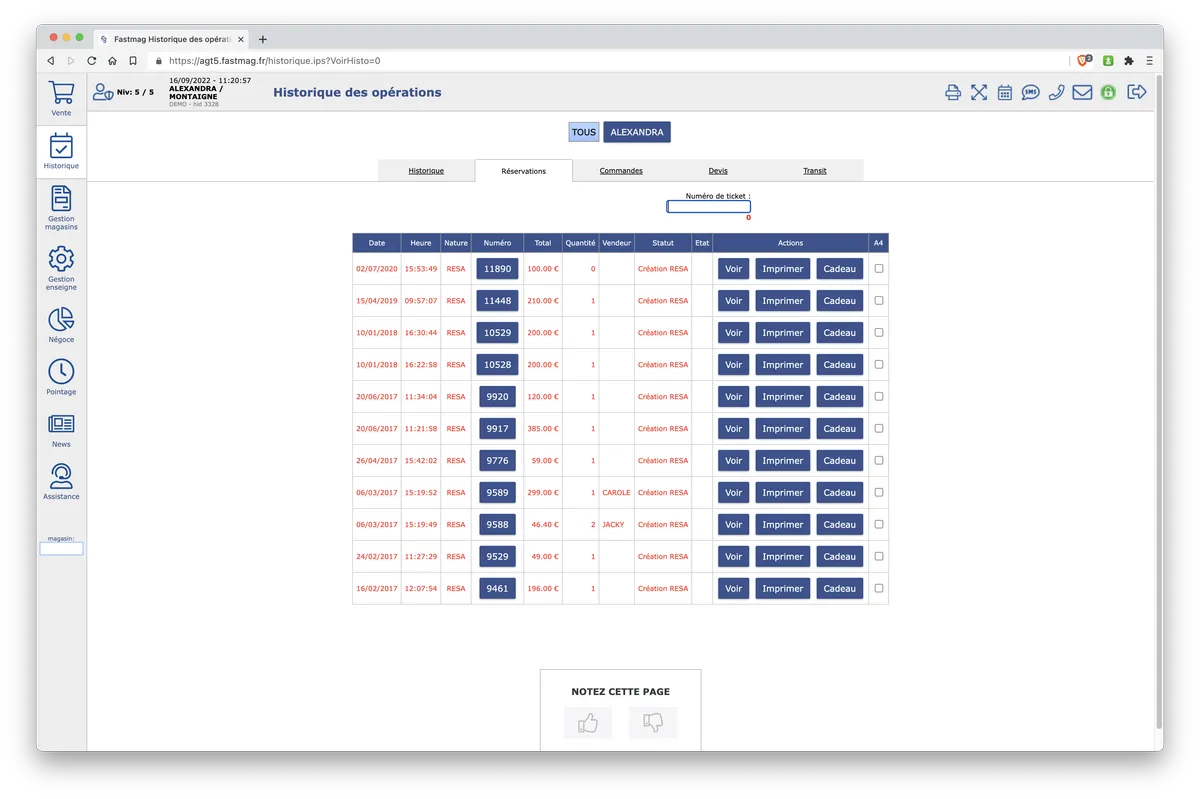Click the 385.00 € total cell
This screenshot has width=1200, height=799.
click(543, 429)
